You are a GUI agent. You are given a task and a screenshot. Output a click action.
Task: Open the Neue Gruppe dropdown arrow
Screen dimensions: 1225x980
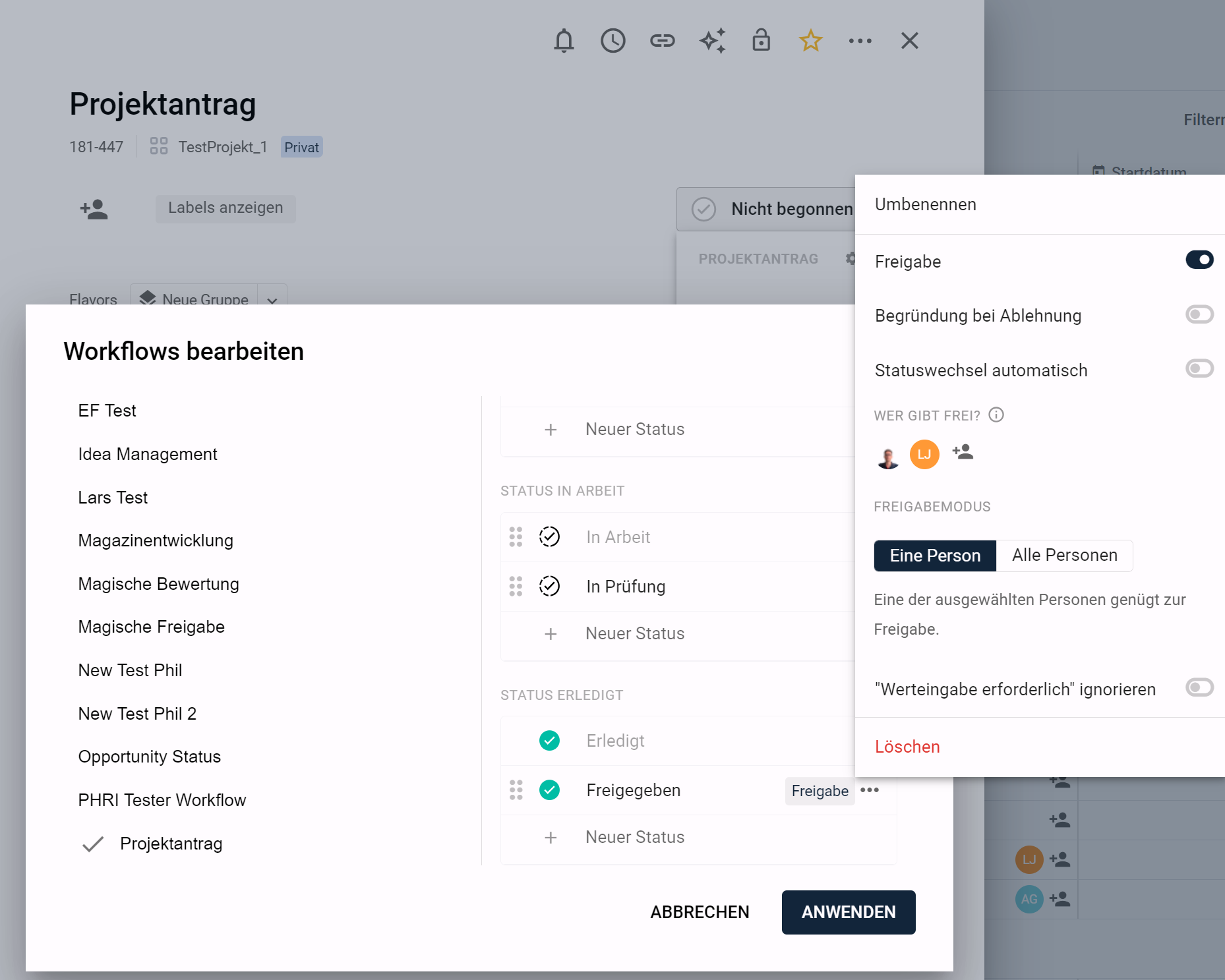pyautogui.click(x=272, y=299)
